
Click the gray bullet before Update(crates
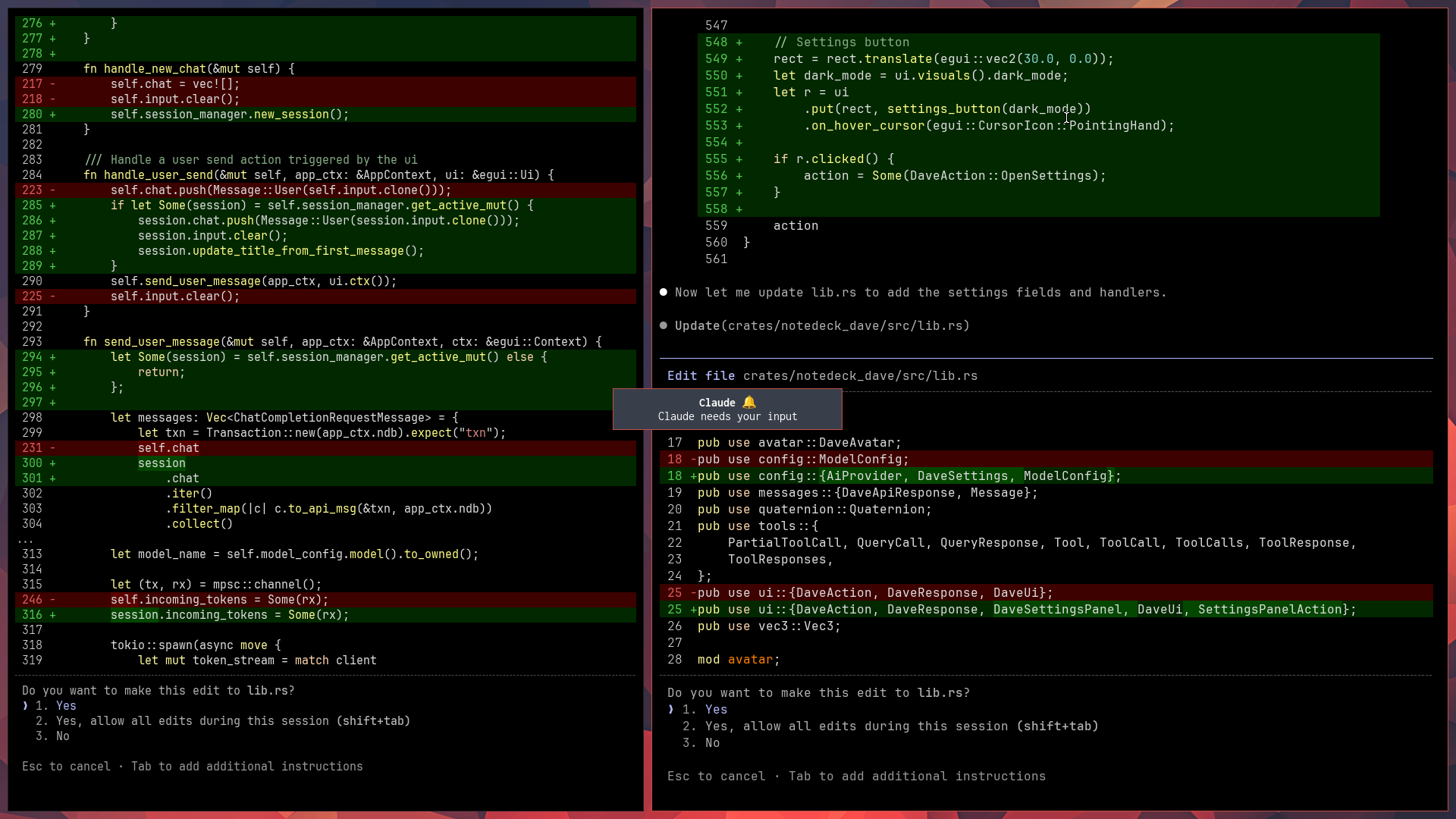[664, 325]
